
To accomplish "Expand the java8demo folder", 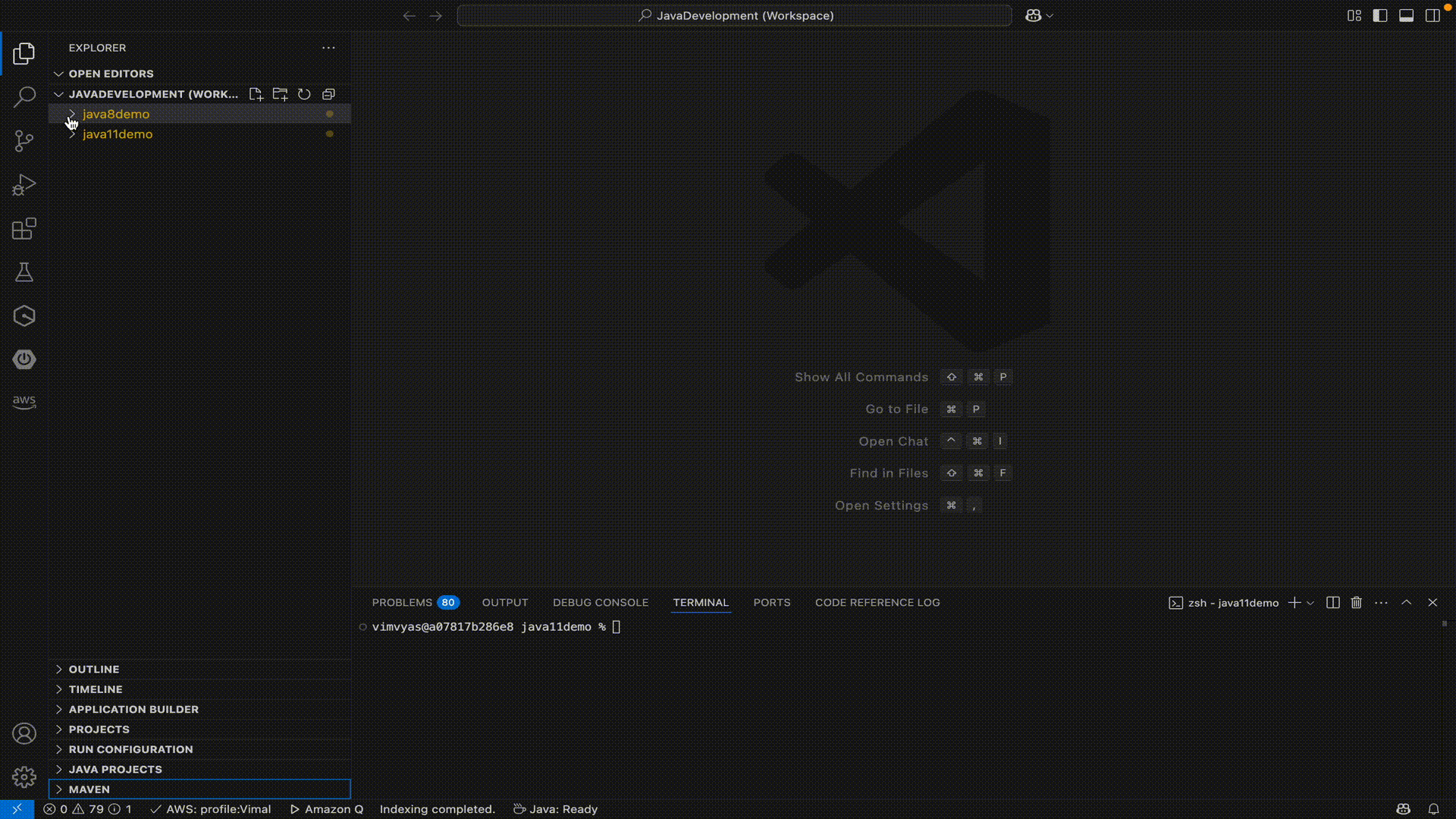I will tap(71, 115).
